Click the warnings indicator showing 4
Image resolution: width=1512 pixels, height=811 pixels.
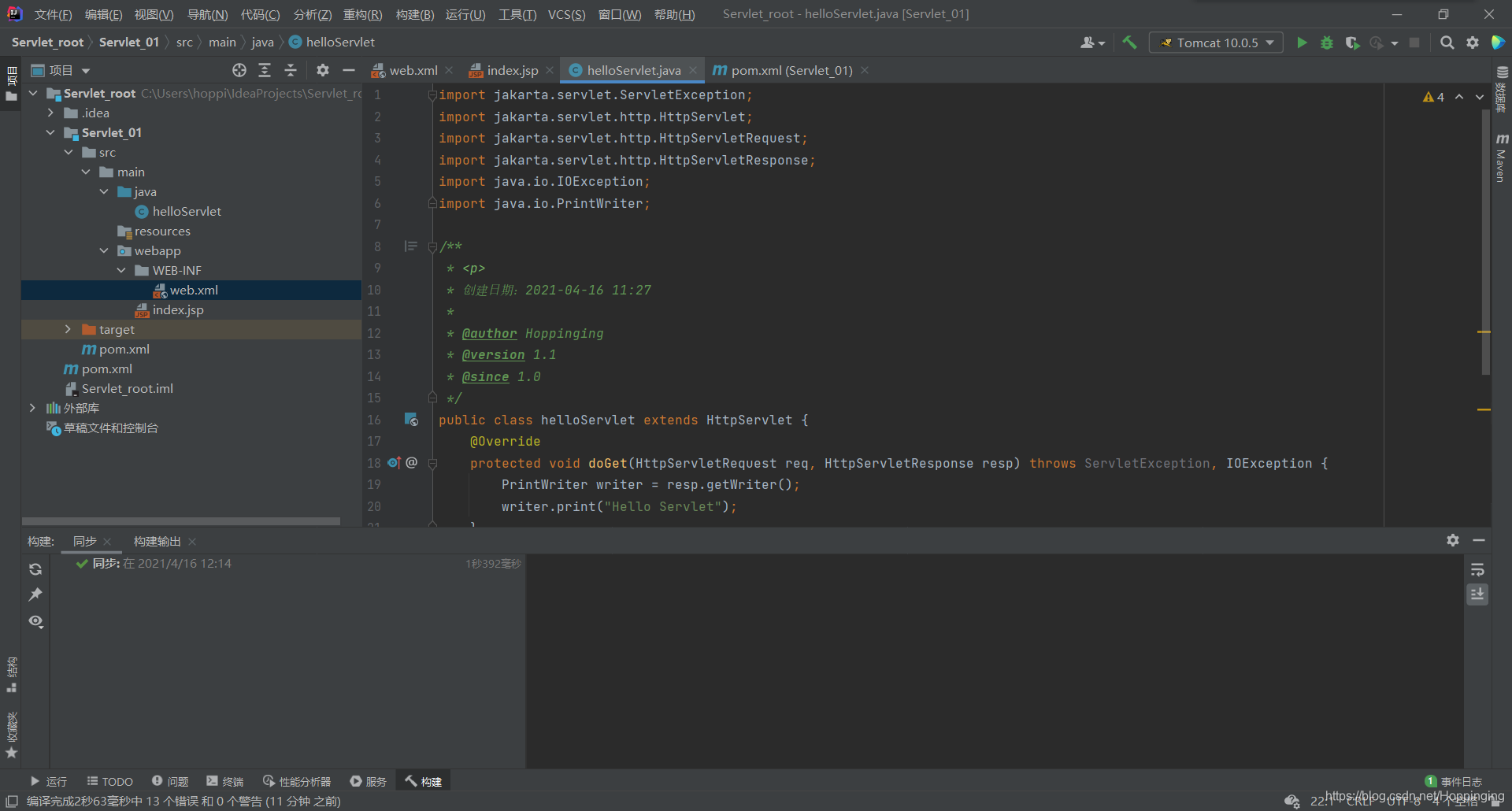(x=1433, y=97)
